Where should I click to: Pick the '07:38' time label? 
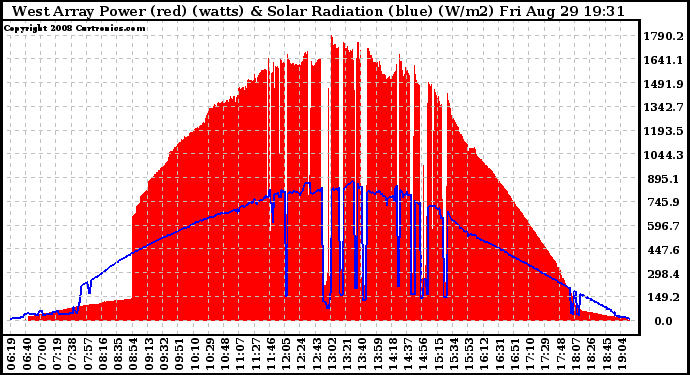[72, 354]
